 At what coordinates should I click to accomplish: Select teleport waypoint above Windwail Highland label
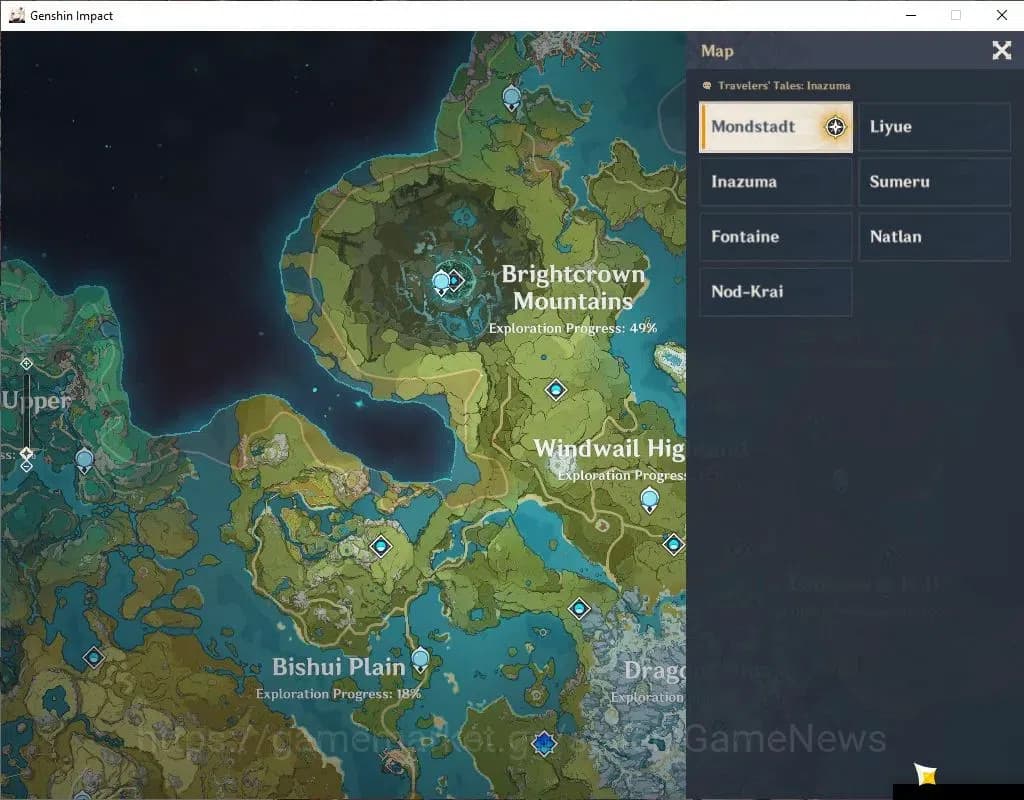(x=556, y=390)
